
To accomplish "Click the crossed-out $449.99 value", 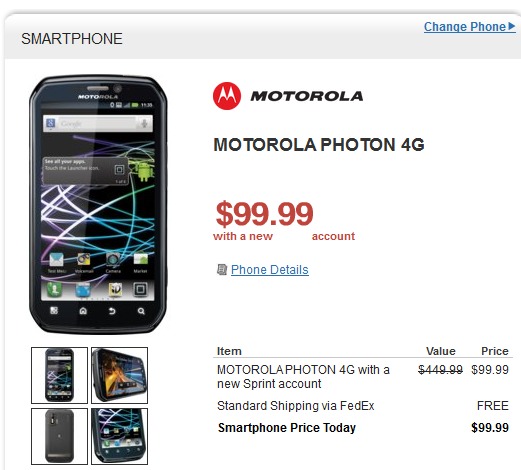I will (x=440, y=370).
